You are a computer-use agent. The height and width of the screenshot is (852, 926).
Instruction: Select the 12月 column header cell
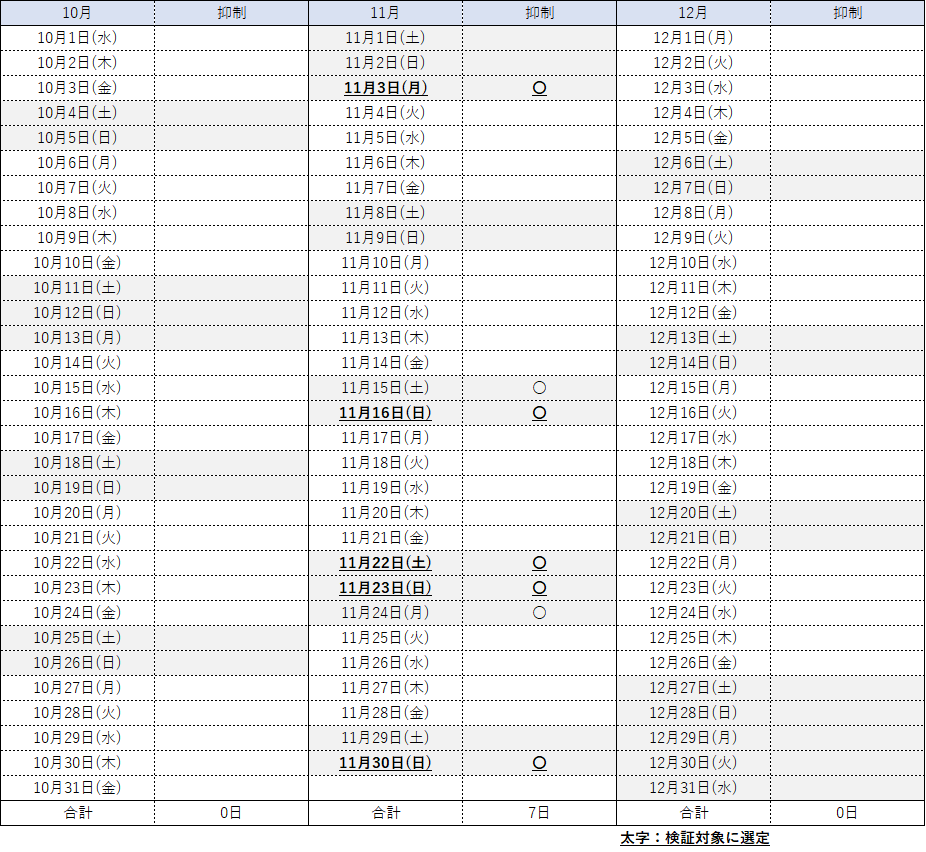coord(693,13)
